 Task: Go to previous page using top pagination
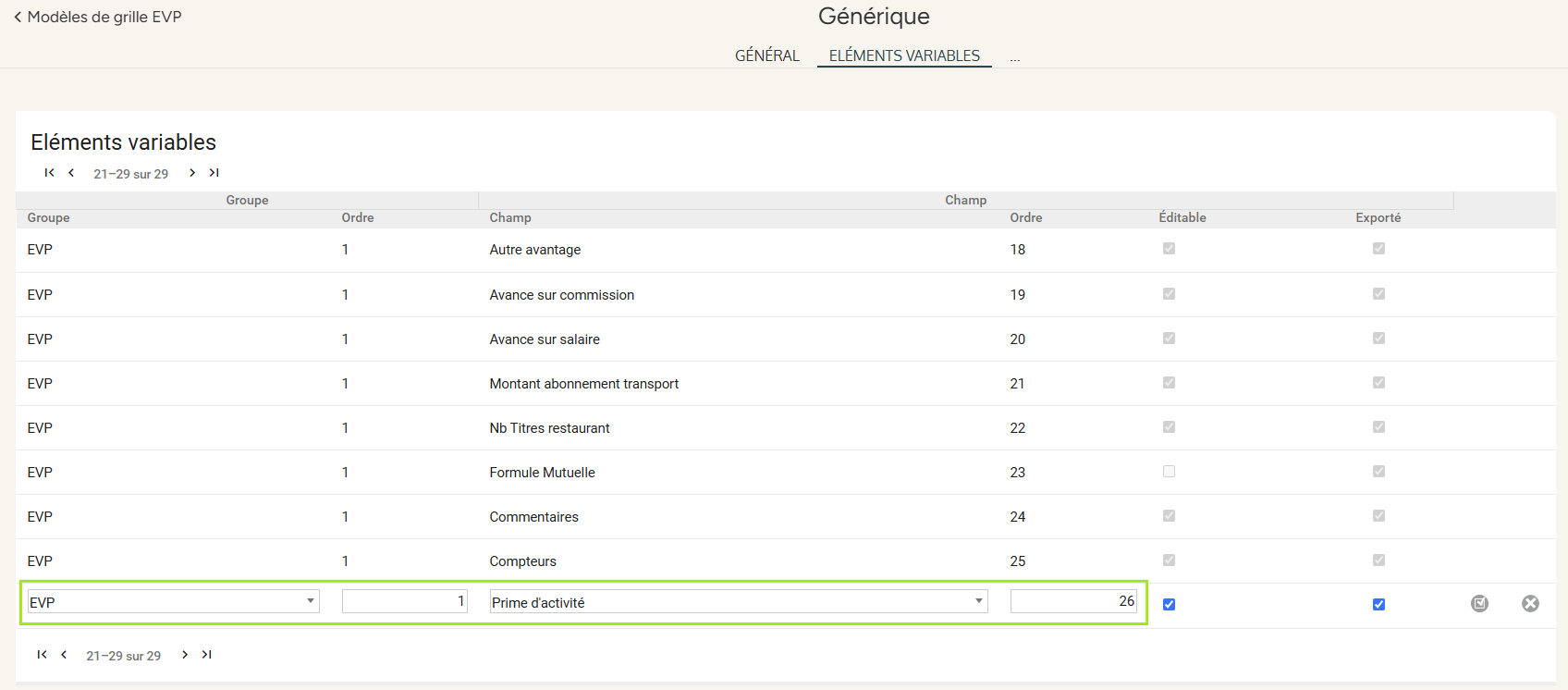(x=71, y=173)
